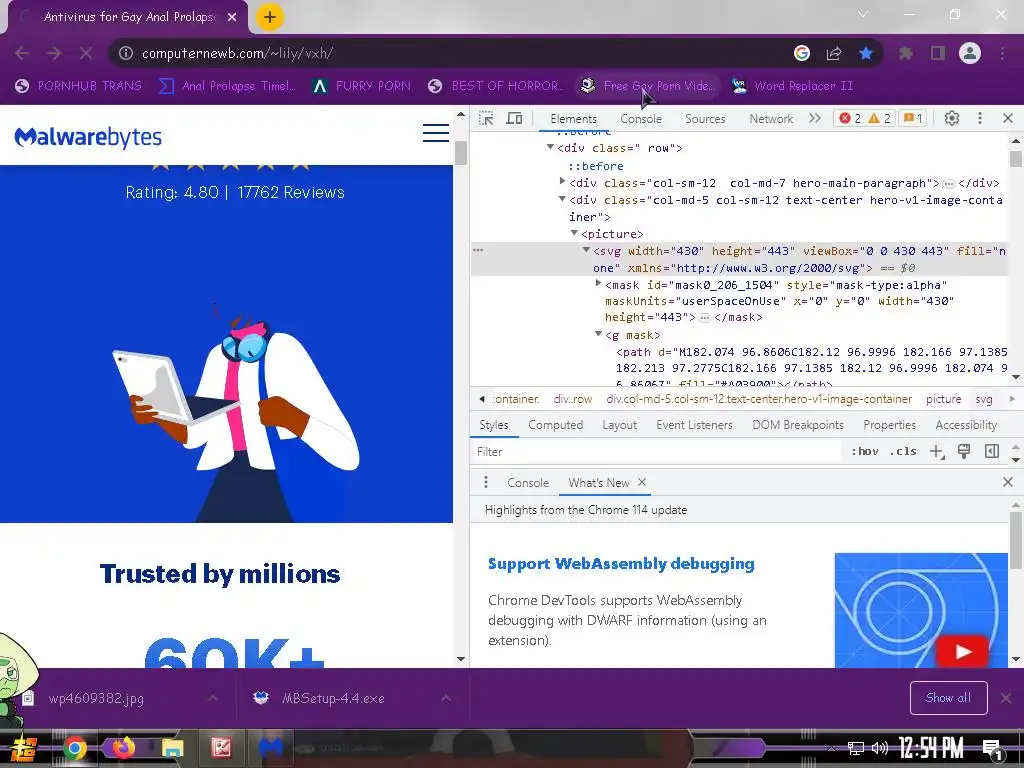This screenshot has width=1024, height=768.
Task: Toggle the computed styles sidebar pane
Action: [x=991, y=451]
